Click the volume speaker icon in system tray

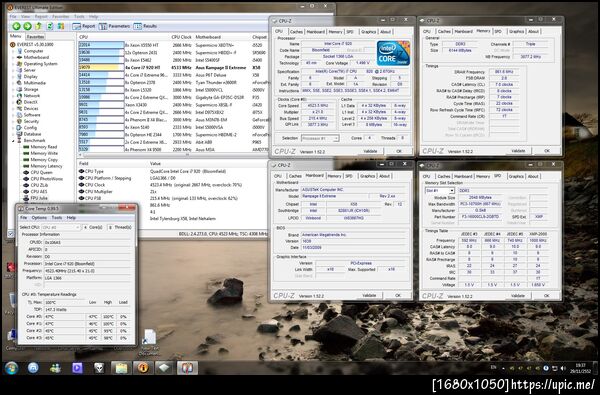(x=562, y=368)
